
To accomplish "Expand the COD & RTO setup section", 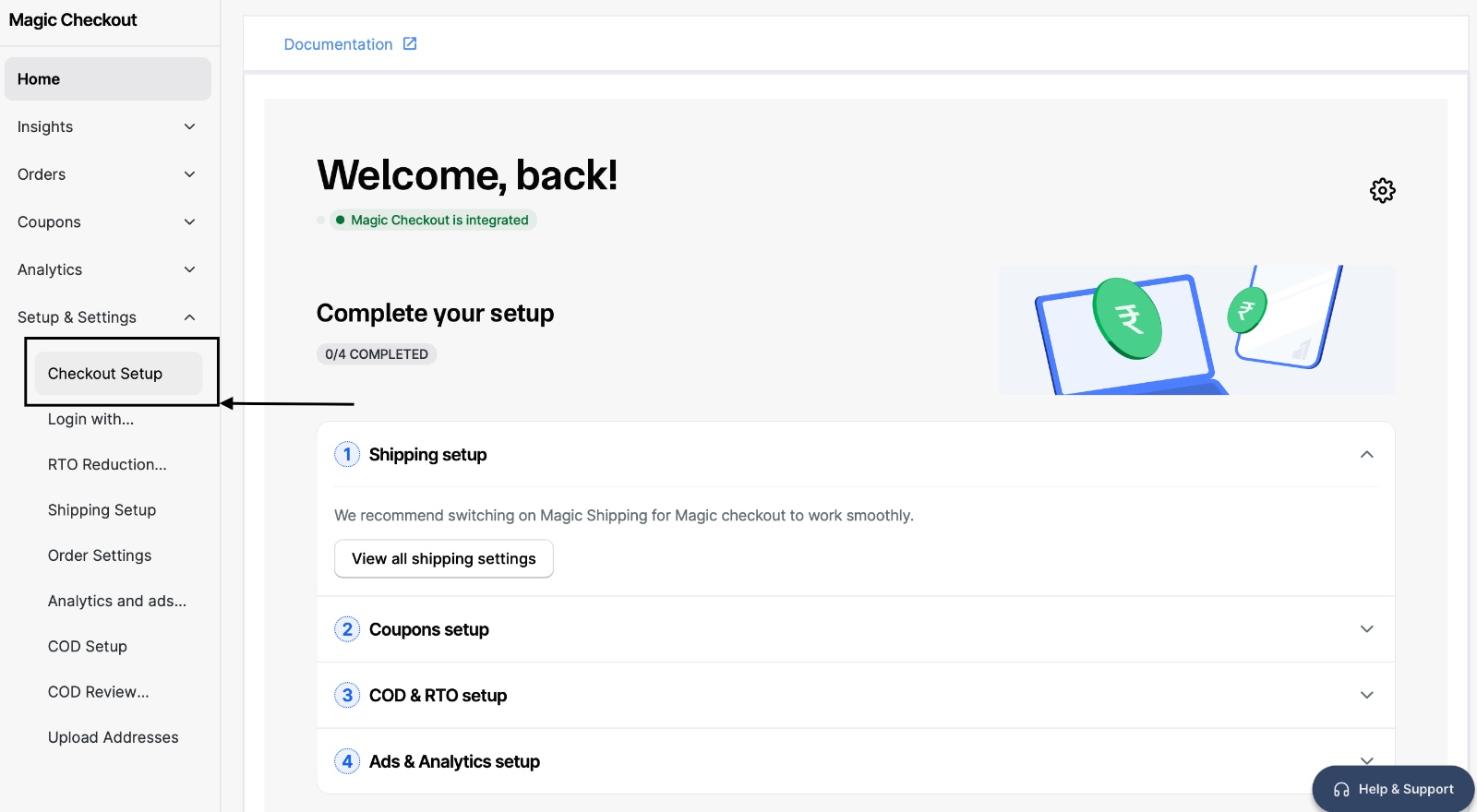I will tap(1366, 696).
